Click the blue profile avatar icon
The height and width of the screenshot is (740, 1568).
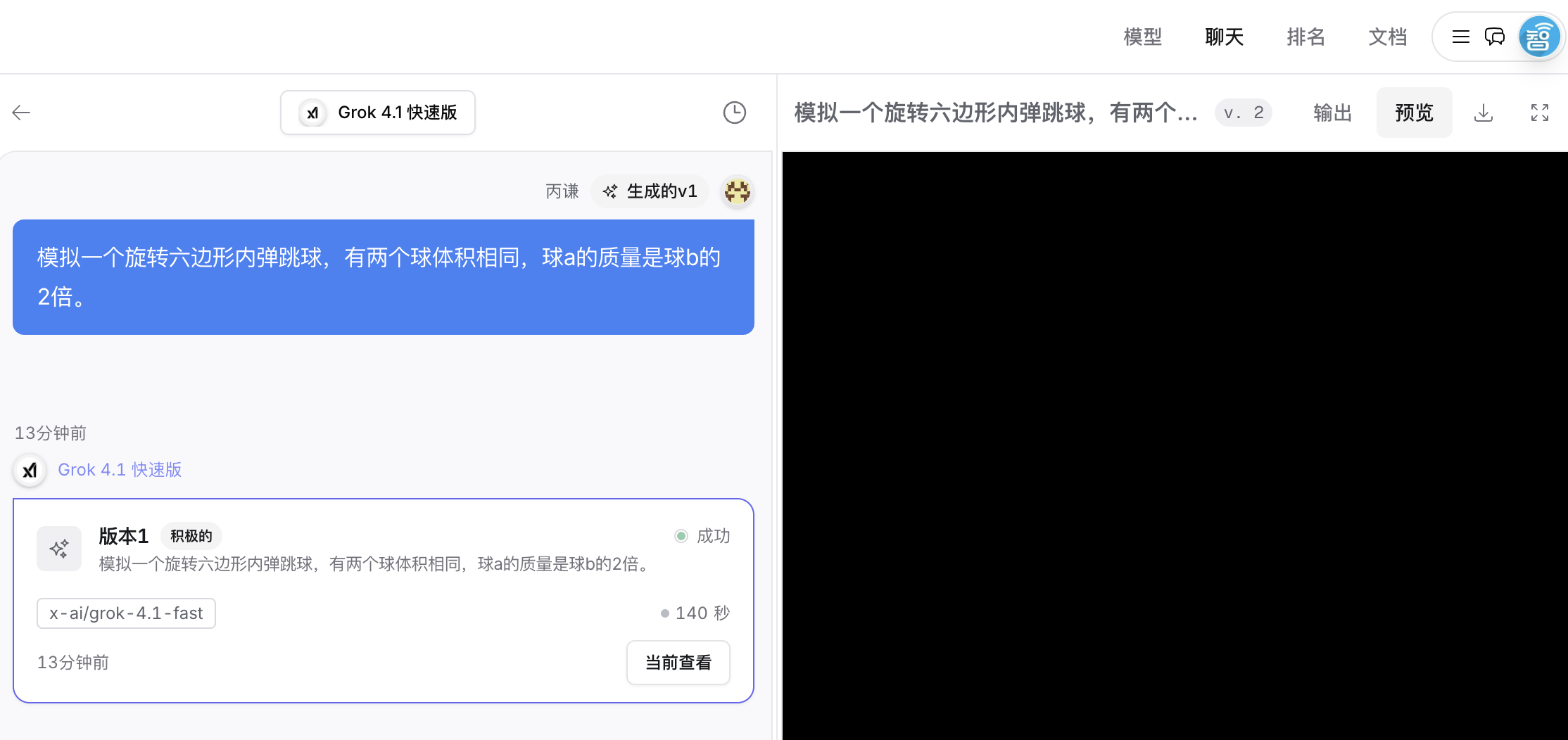[x=1539, y=36]
